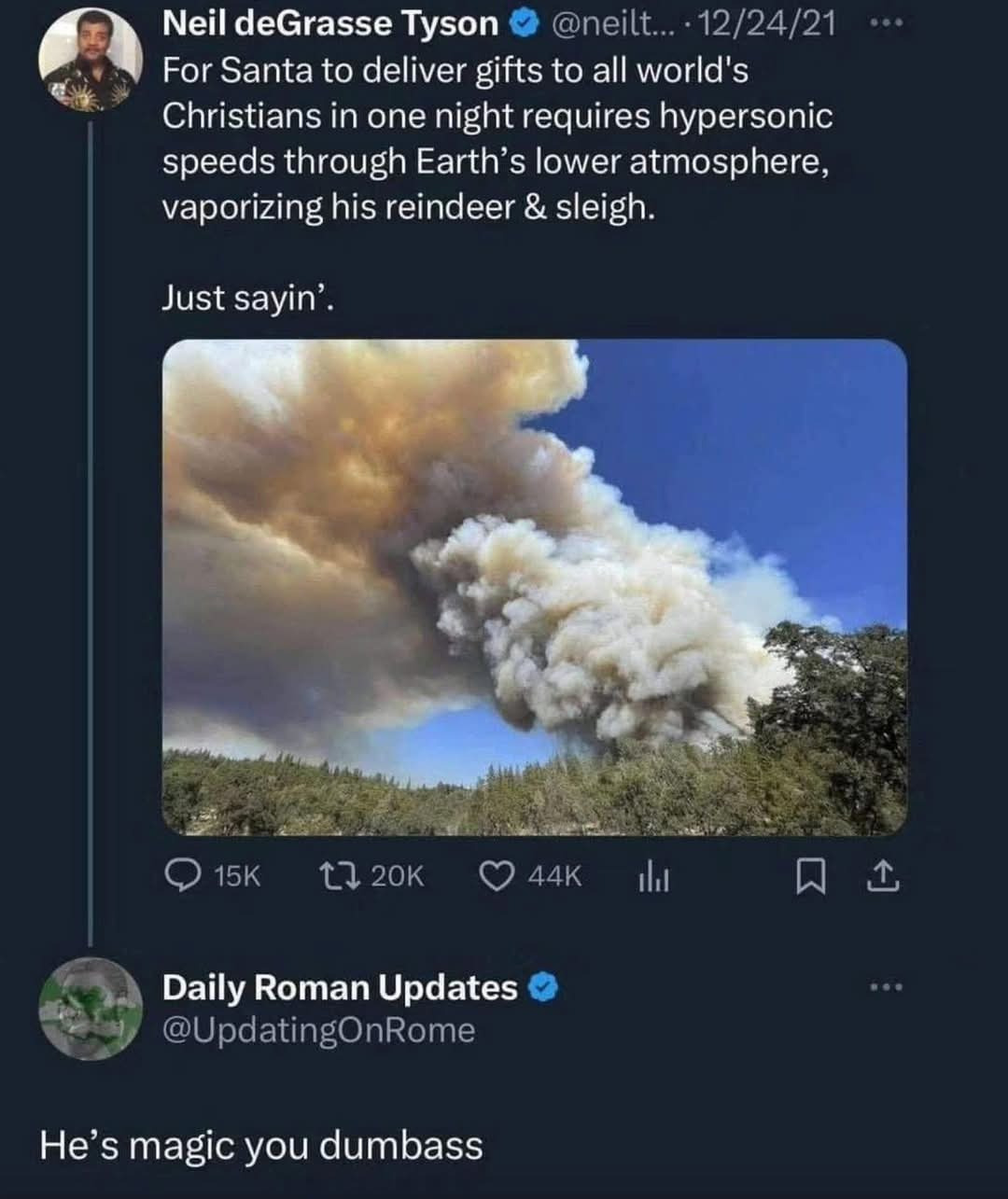Open Neil deGrasse Tyson's profile picture
The image size is (1008, 1199).
[x=91, y=62]
